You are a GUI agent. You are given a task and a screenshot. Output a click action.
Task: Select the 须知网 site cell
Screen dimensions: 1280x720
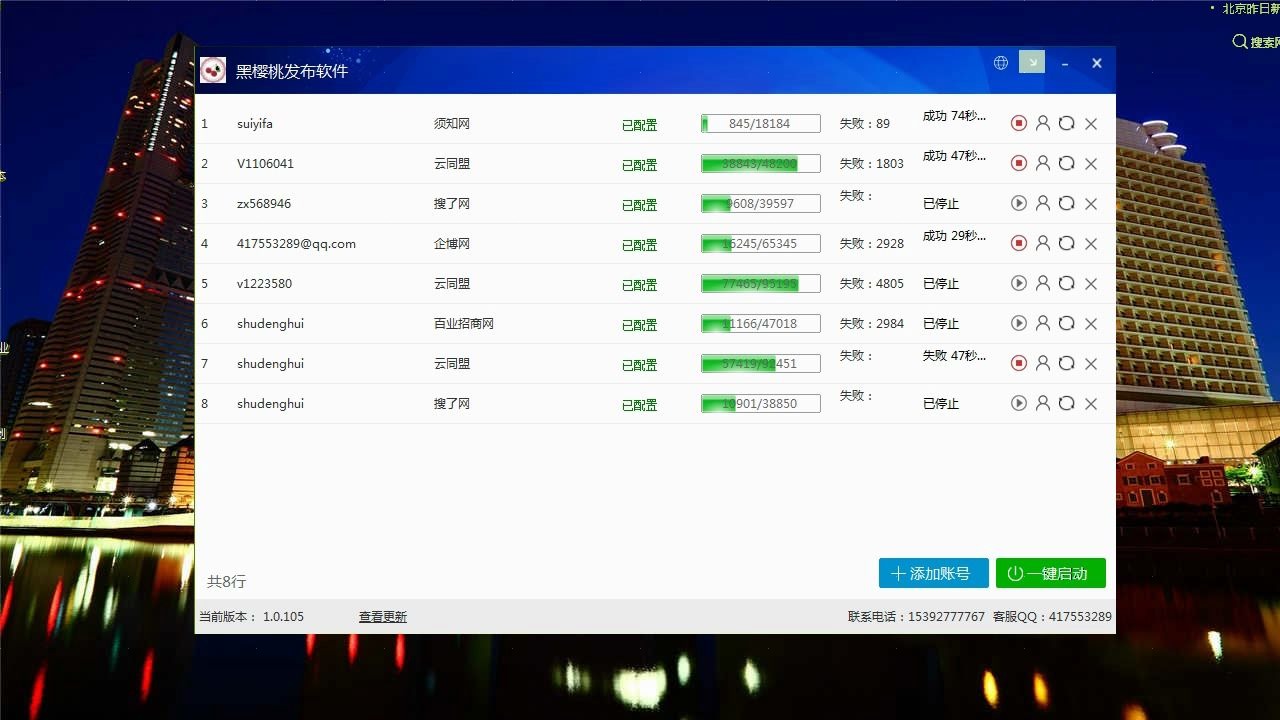452,124
